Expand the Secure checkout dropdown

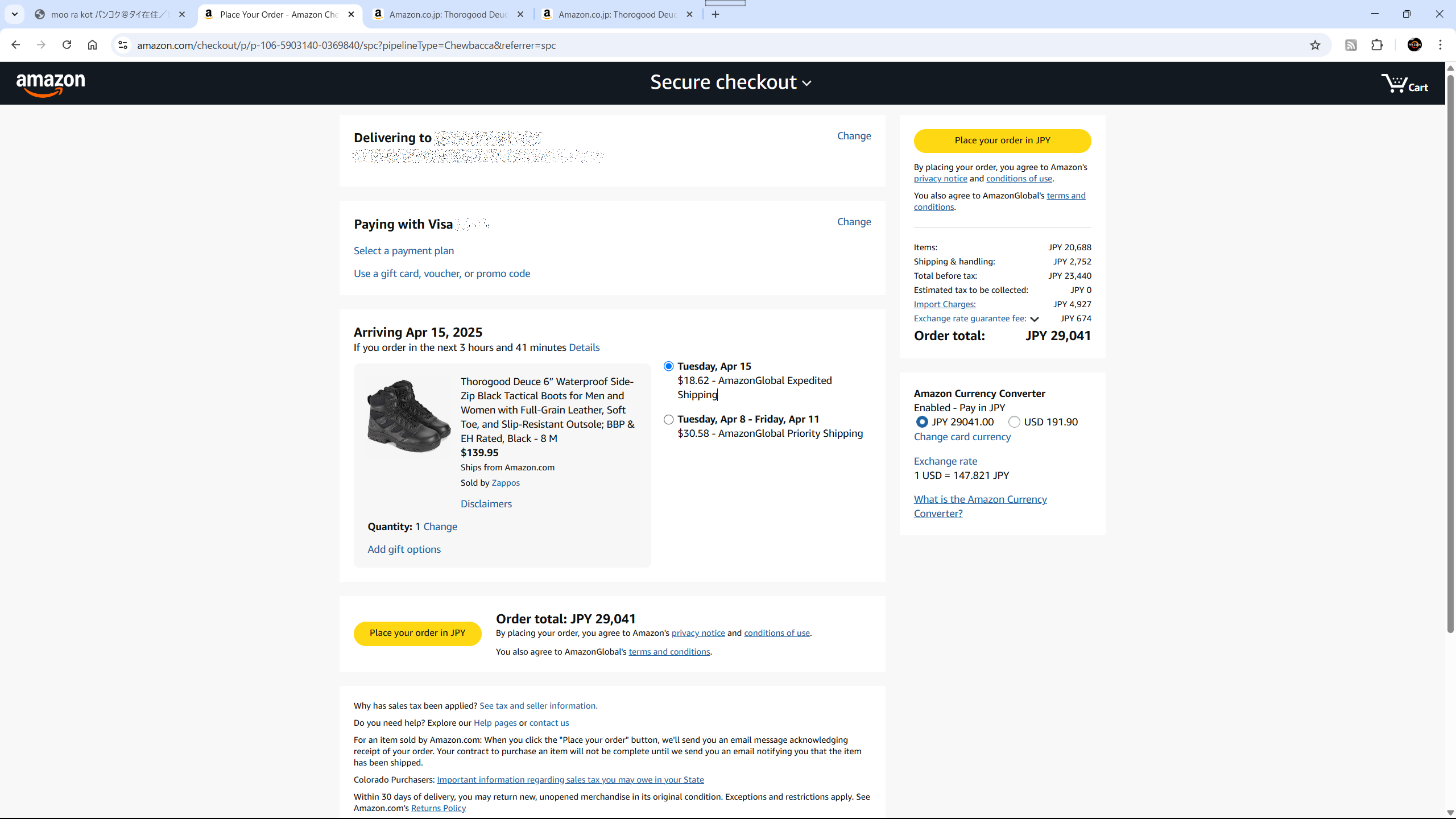pos(731,82)
